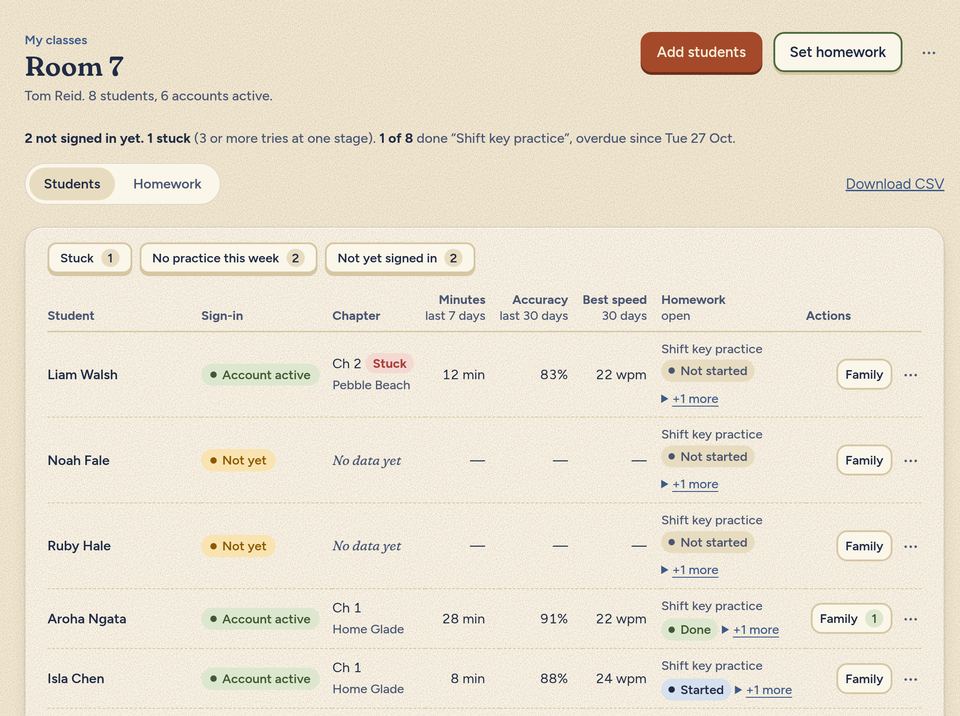Open Family details for Noah Fale
This screenshot has width=960, height=716.
coord(864,461)
